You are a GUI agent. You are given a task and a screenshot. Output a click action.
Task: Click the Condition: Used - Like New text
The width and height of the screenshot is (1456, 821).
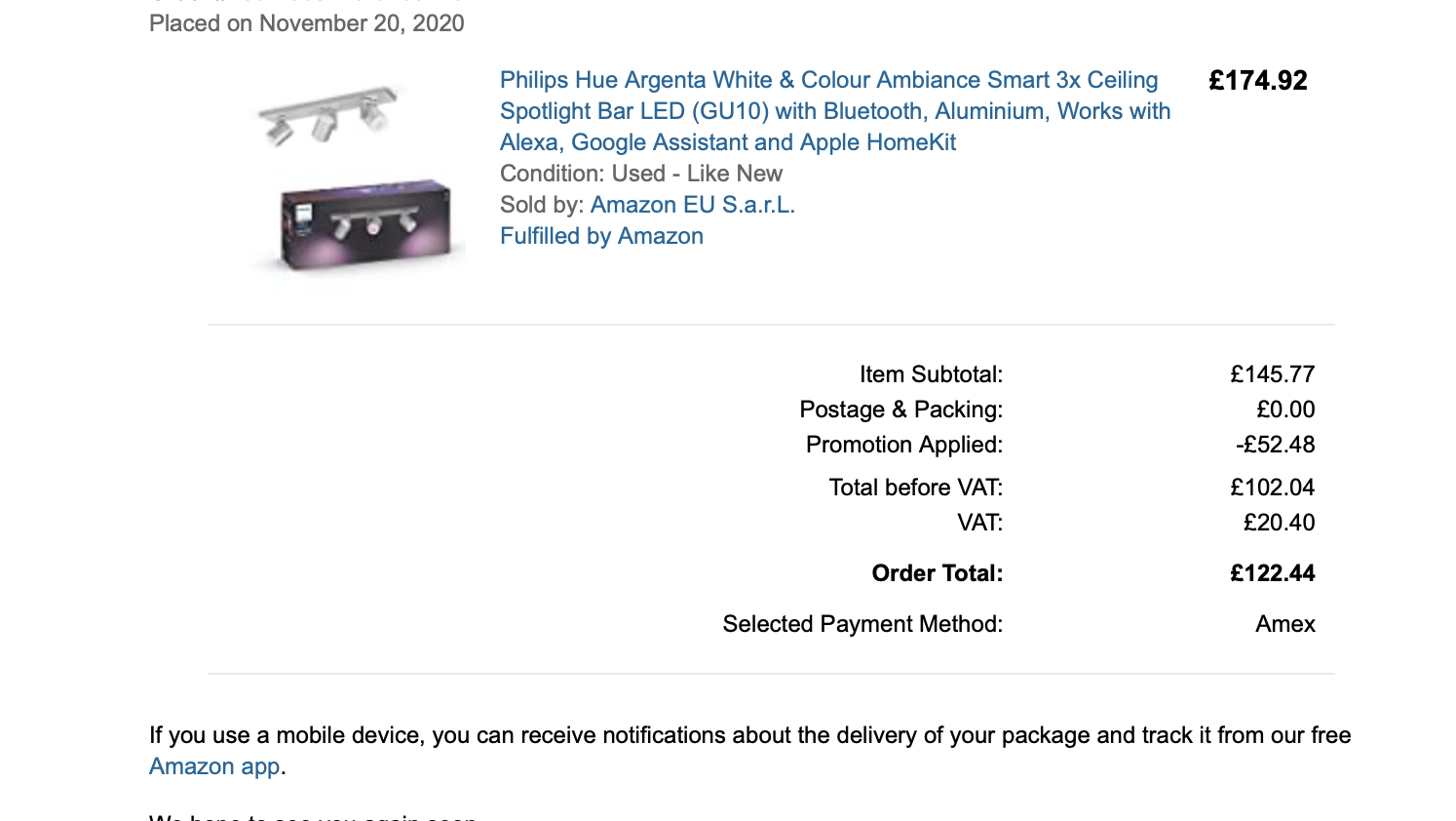point(641,174)
